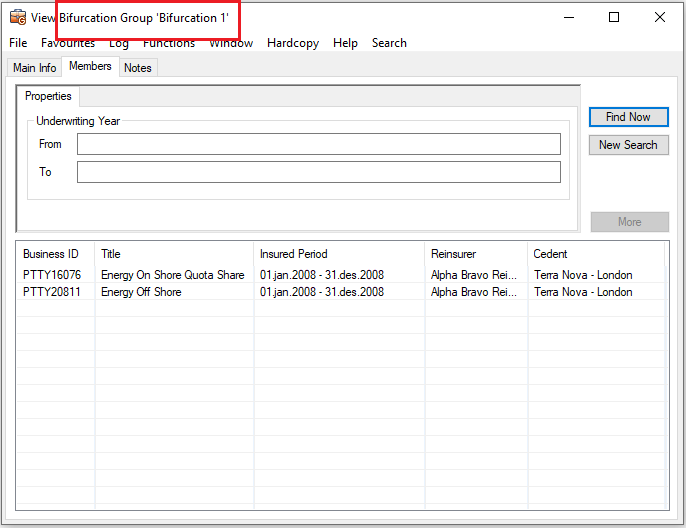Open the Functions menu
The width and height of the screenshot is (686, 528).
click(x=168, y=43)
